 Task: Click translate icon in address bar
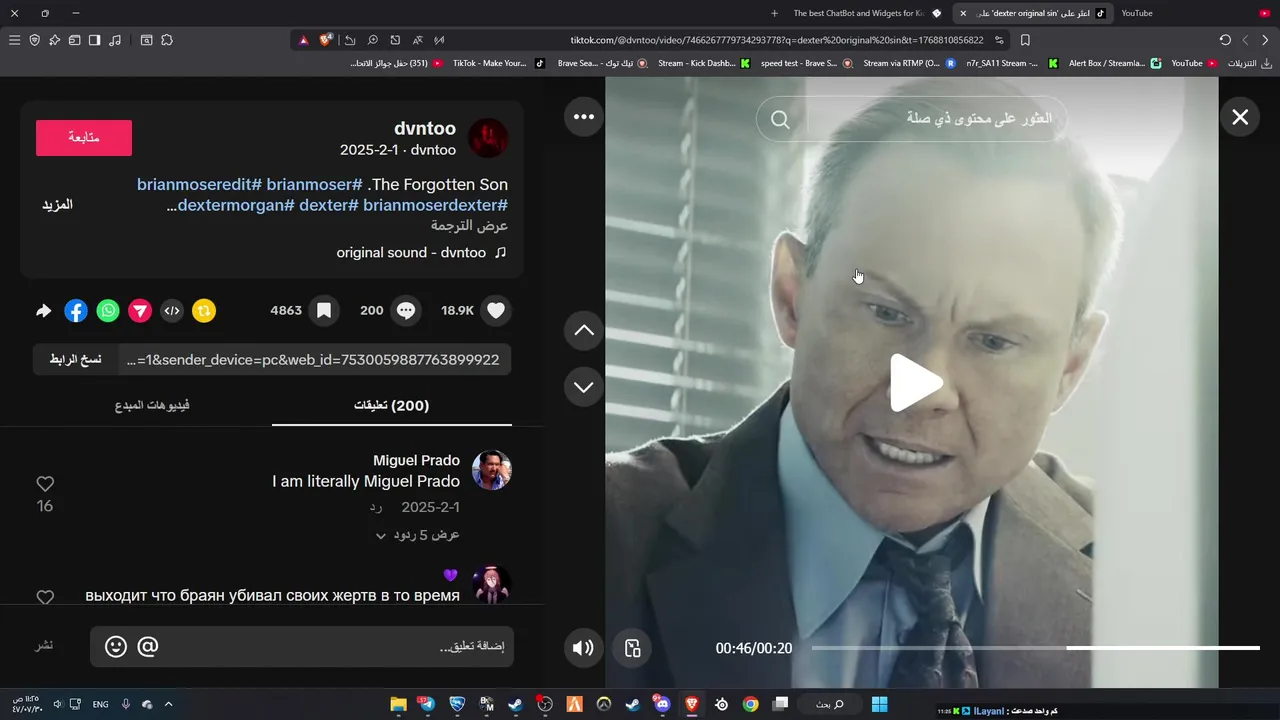tap(417, 40)
